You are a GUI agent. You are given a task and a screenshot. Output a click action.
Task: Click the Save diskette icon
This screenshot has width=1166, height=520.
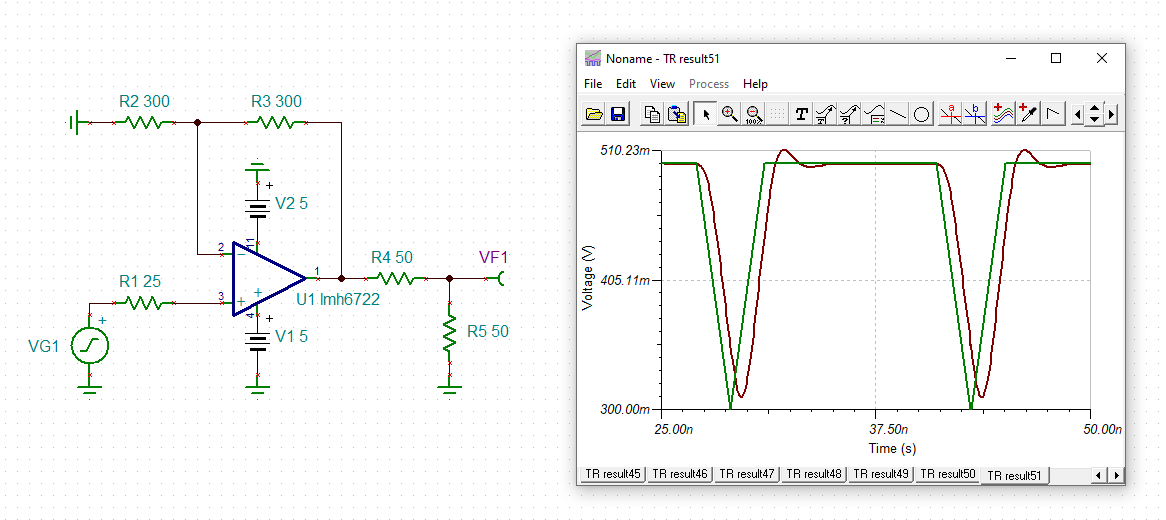(617, 114)
